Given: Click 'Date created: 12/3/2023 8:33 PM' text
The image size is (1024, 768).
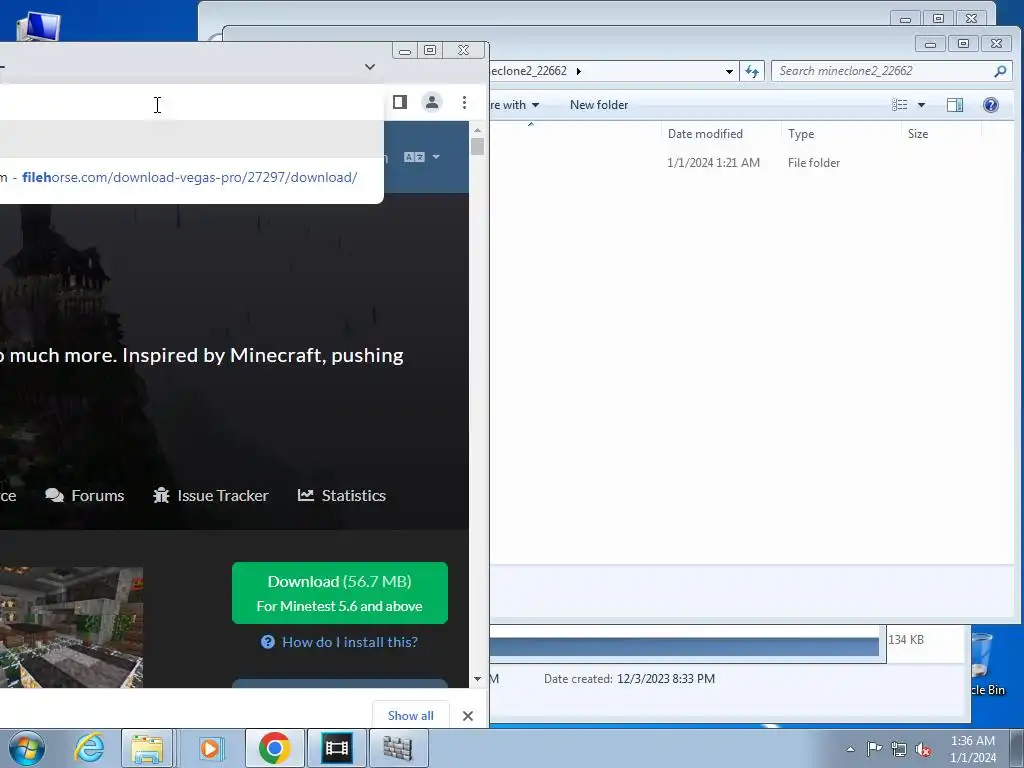Looking at the screenshot, I should (x=630, y=679).
